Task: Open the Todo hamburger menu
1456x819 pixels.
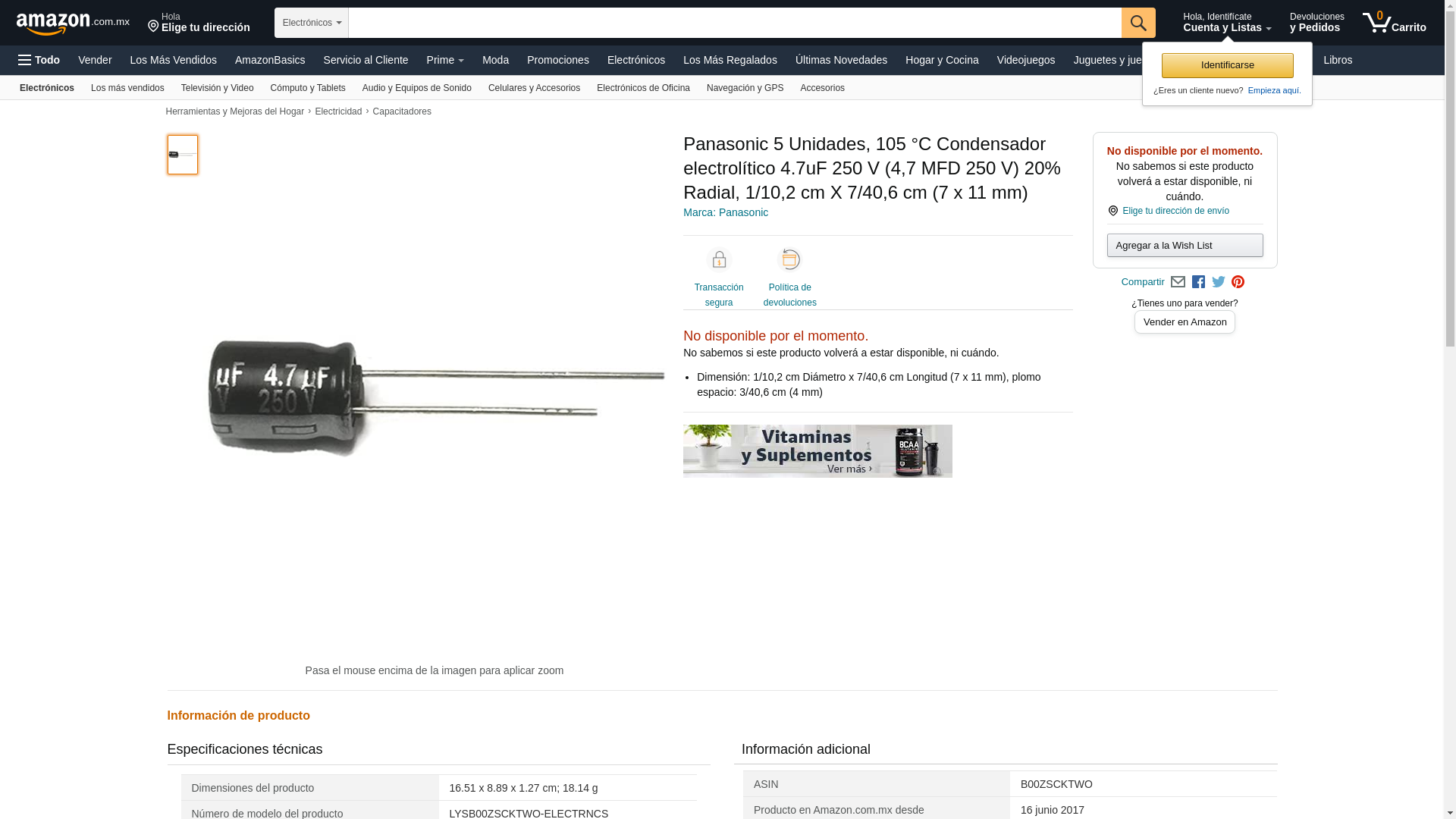Action: 39,60
